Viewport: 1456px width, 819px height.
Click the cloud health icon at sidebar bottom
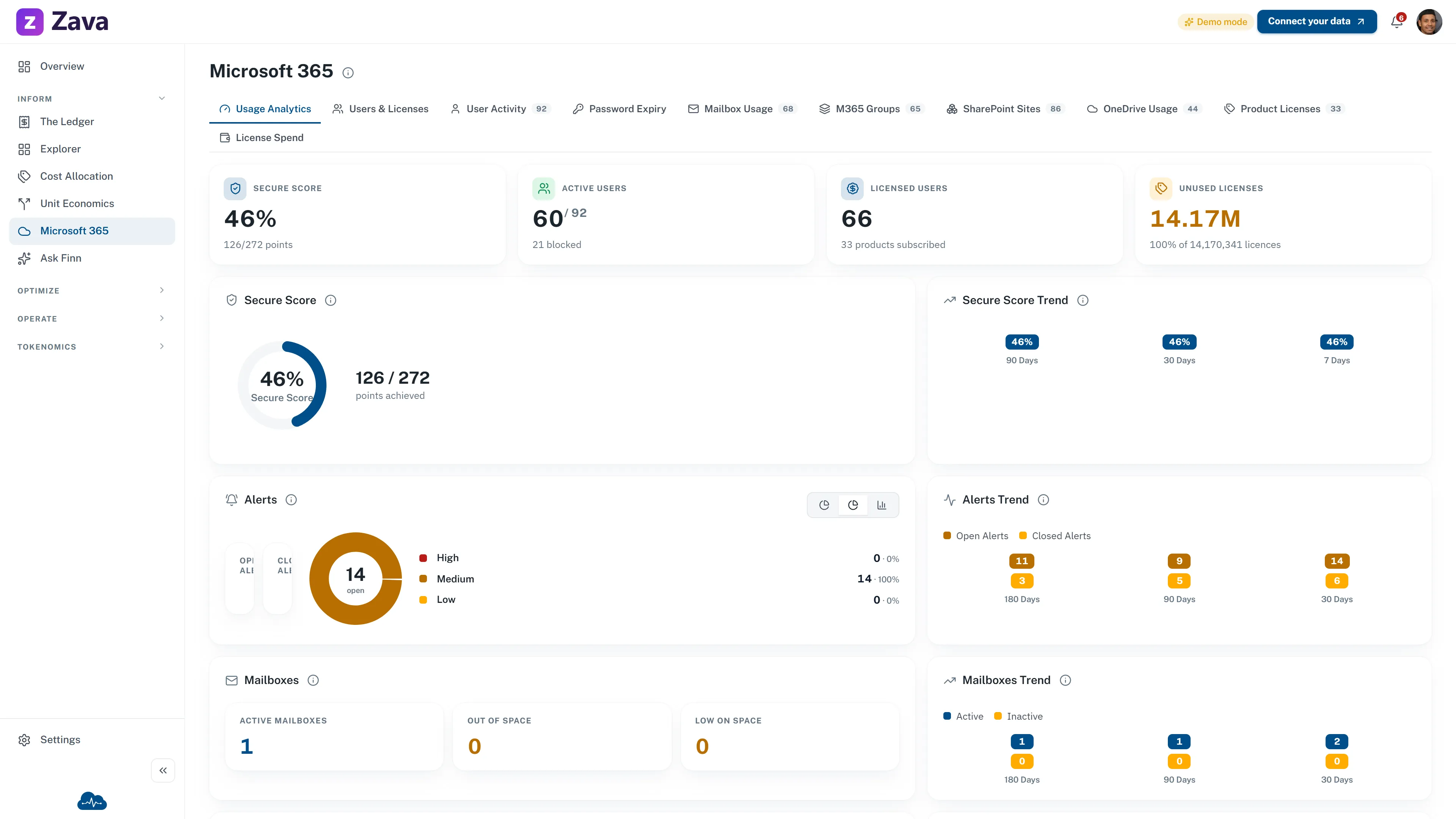(x=92, y=802)
